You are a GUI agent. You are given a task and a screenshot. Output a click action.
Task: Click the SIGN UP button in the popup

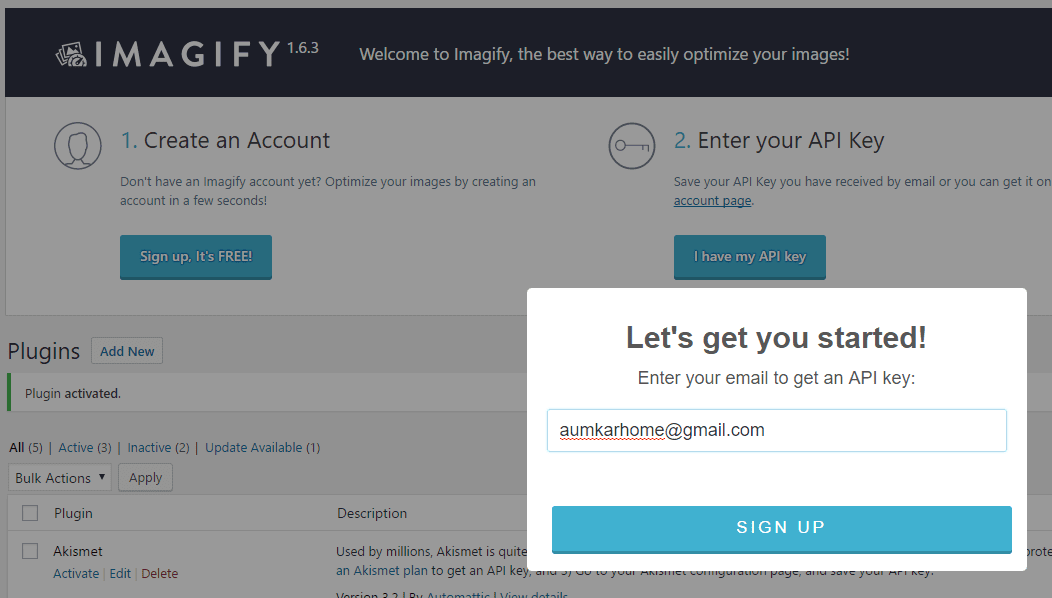(782, 529)
